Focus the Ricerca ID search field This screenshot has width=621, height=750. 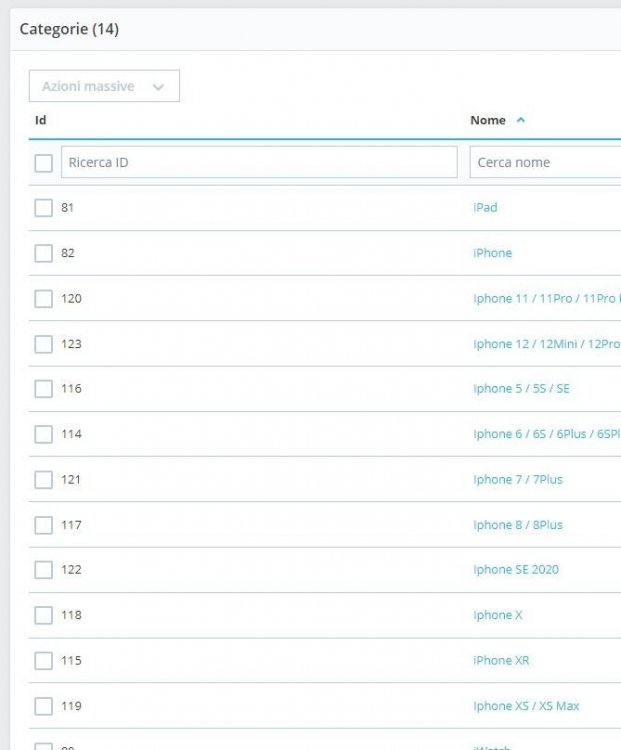point(259,163)
